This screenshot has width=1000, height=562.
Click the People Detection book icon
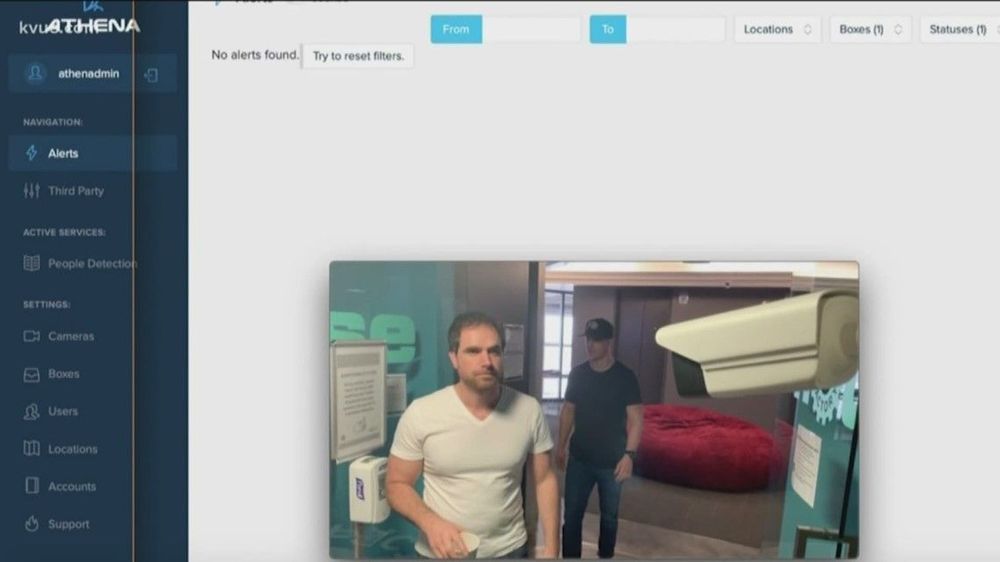point(31,264)
